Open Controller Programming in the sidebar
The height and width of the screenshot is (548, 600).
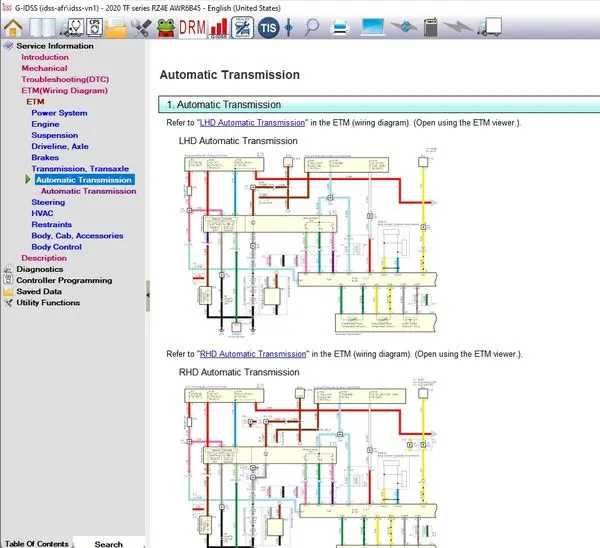[x=64, y=280]
